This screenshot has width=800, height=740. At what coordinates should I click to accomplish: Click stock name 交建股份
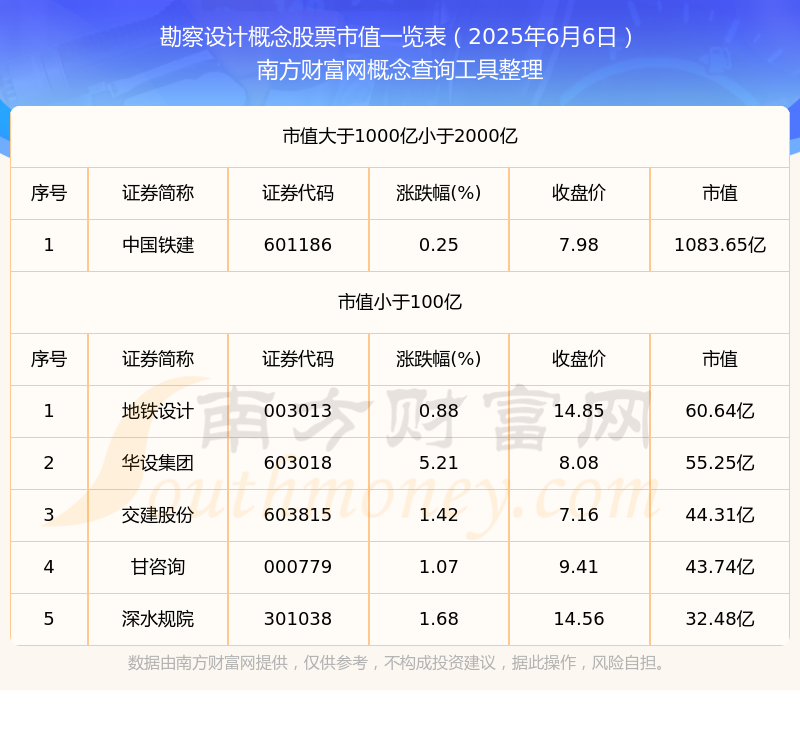[158, 515]
